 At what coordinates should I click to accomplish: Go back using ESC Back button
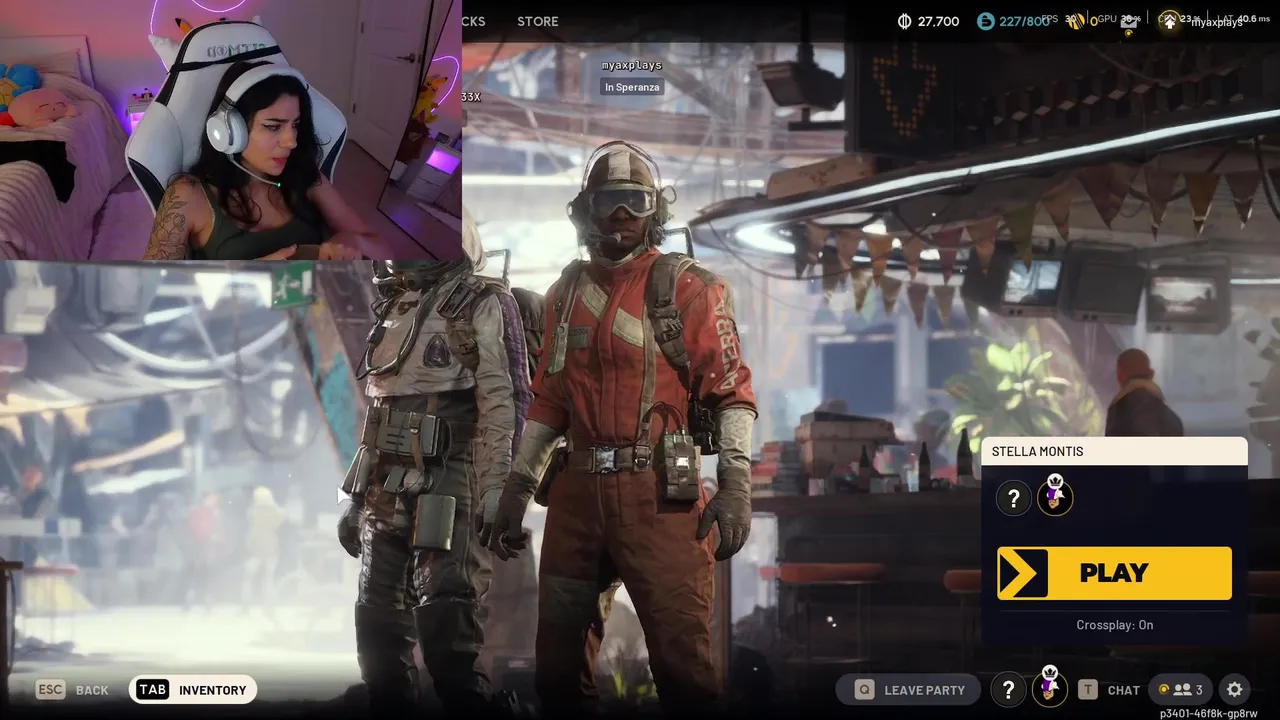pos(72,690)
